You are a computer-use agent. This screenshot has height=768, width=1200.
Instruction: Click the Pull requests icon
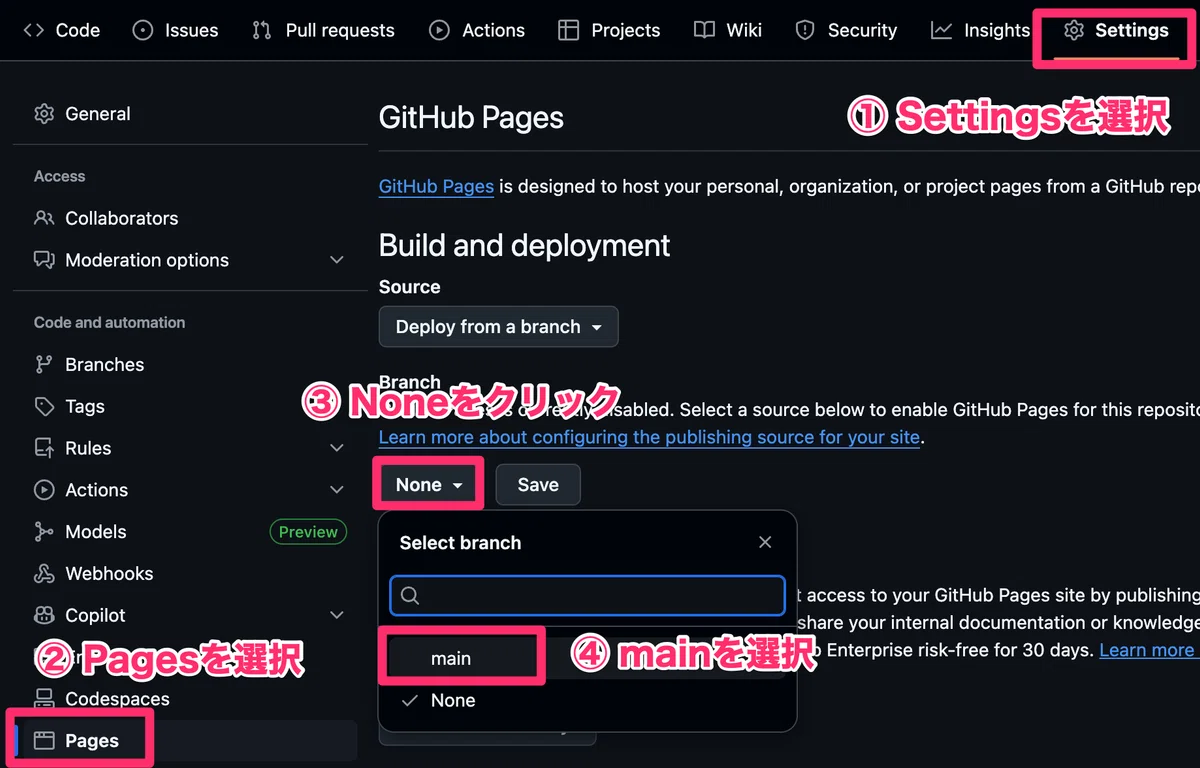(262, 30)
